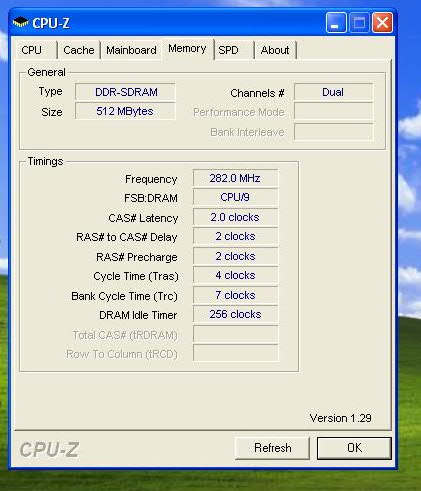Select the Mainboard tab
421x491 pixels.
pos(131,50)
